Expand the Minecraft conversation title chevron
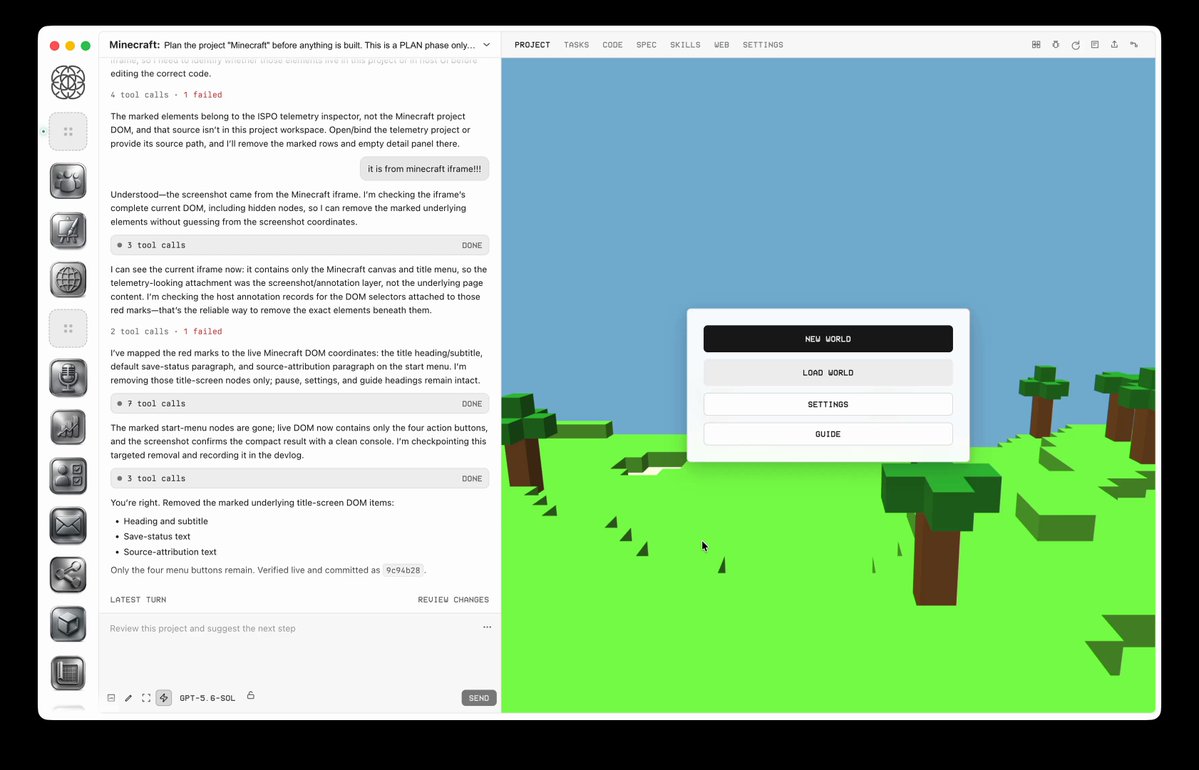 486,45
